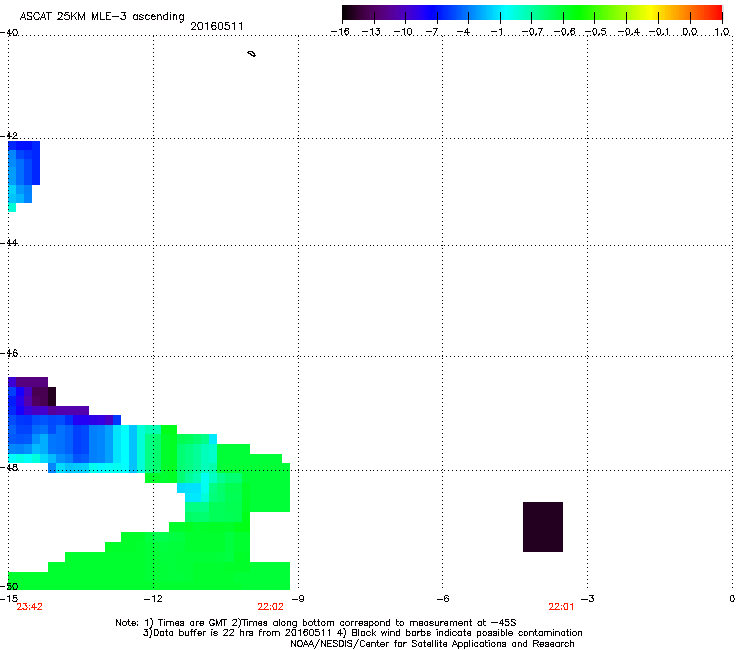This screenshot has height=650, width=740.
Task: Click the longitude label -6
Action: (x=442, y=599)
